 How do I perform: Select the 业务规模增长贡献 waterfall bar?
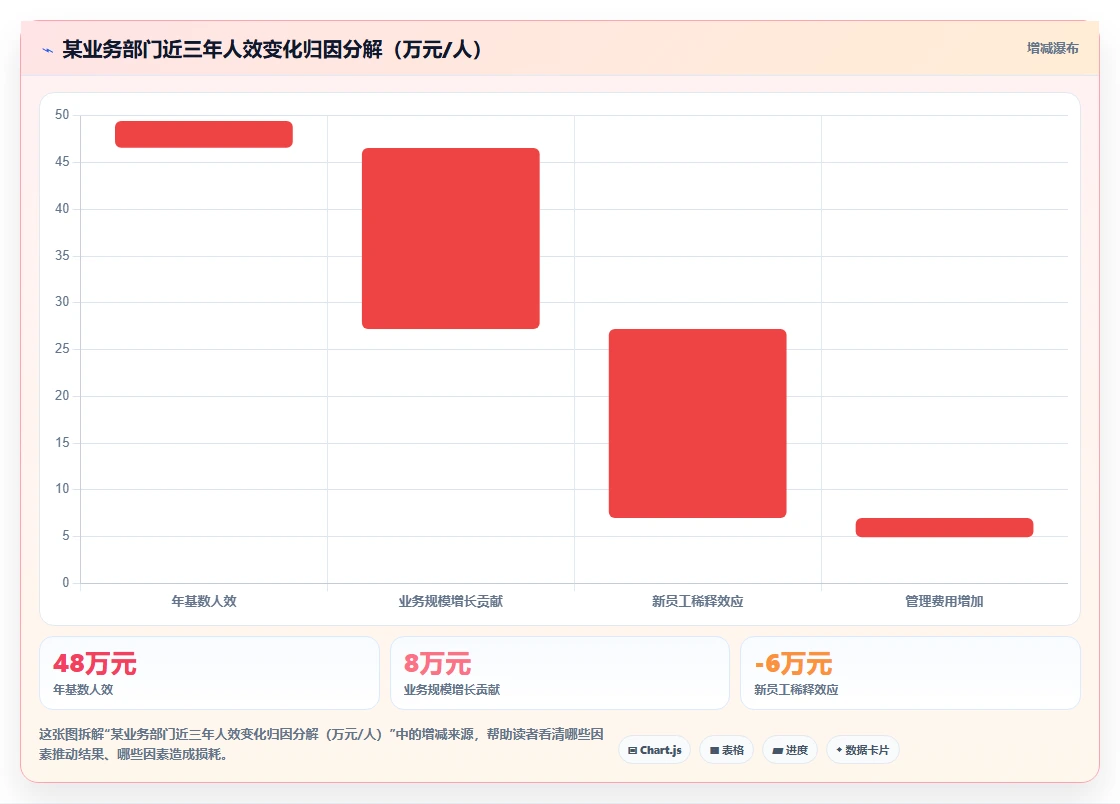(x=451, y=238)
